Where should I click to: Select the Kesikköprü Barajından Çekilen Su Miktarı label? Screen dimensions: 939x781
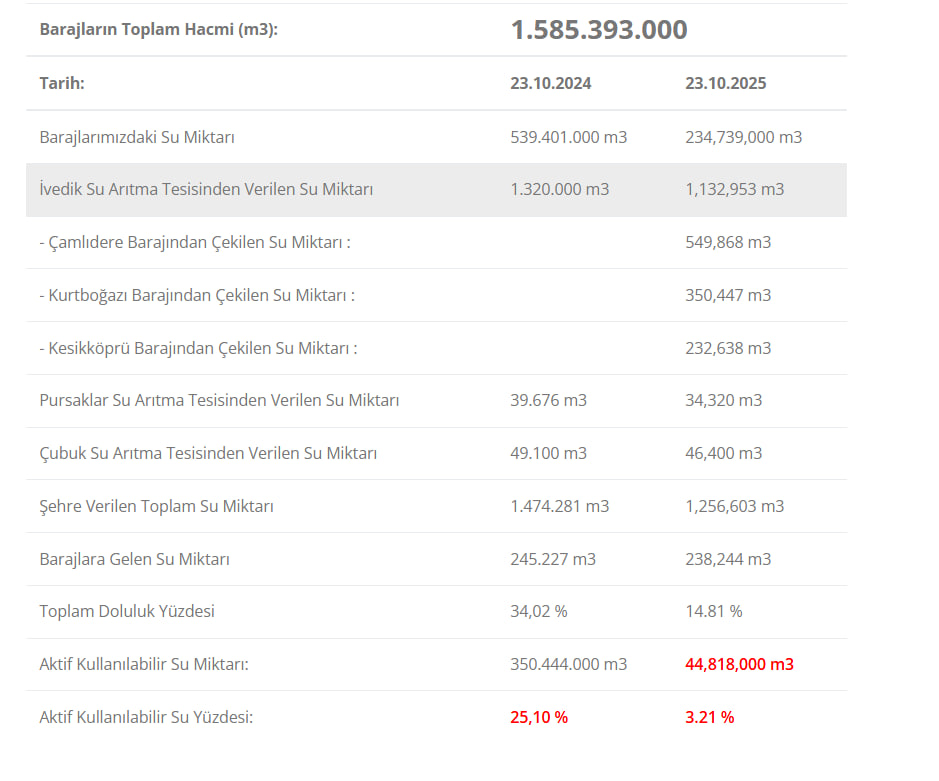pos(198,348)
